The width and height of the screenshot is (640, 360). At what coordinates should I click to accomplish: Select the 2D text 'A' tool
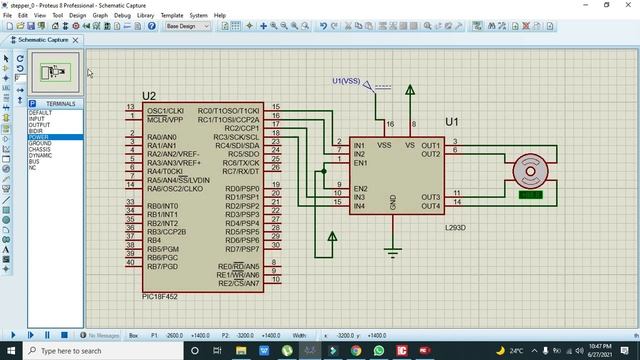(x=6, y=249)
